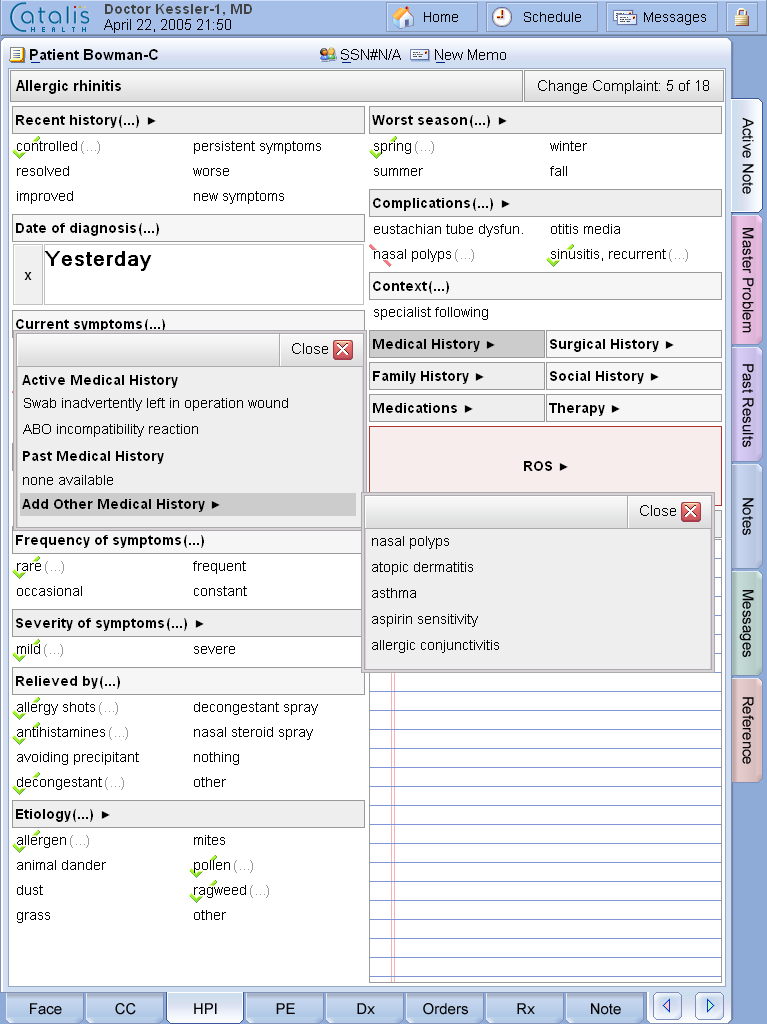
Task: Expand the Family History section
Action: point(457,376)
